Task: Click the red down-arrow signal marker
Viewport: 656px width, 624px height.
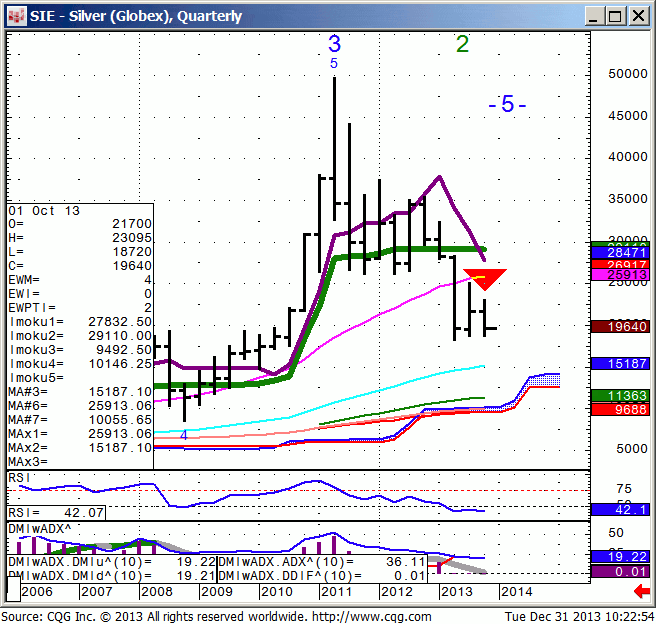Action: (484, 279)
